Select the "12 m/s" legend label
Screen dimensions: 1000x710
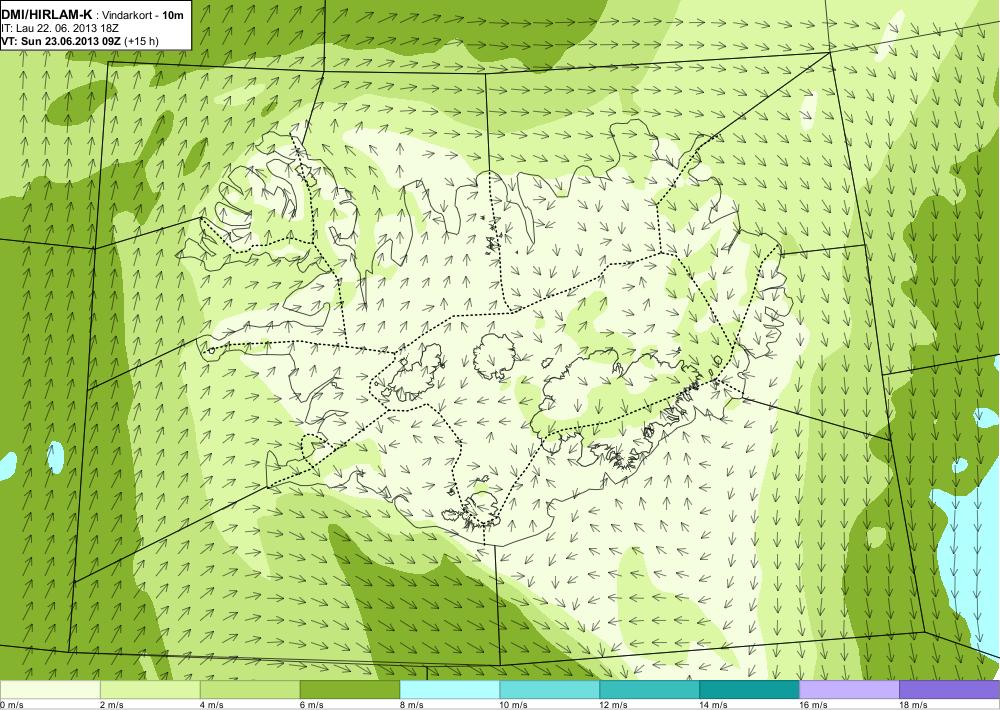coord(614,705)
